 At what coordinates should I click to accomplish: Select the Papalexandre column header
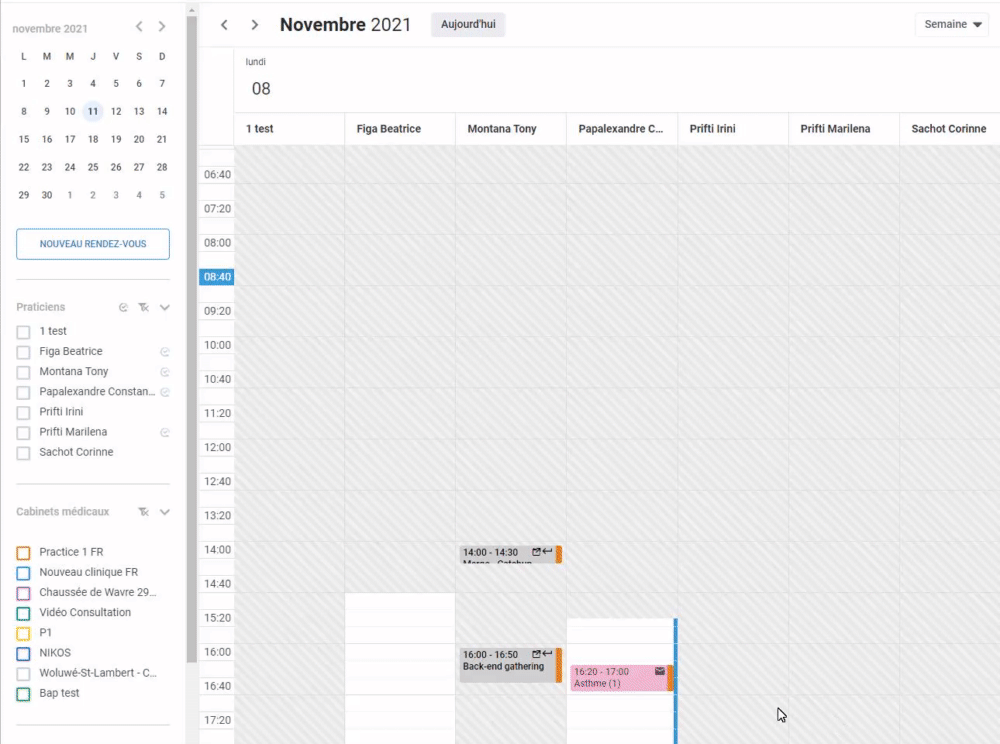tap(621, 129)
